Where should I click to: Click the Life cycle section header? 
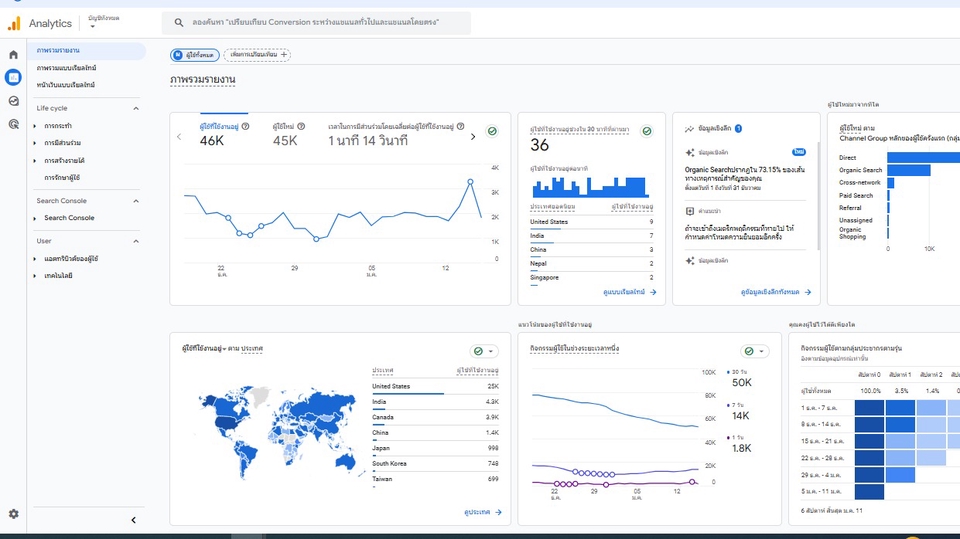pyautogui.click(x=88, y=108)
